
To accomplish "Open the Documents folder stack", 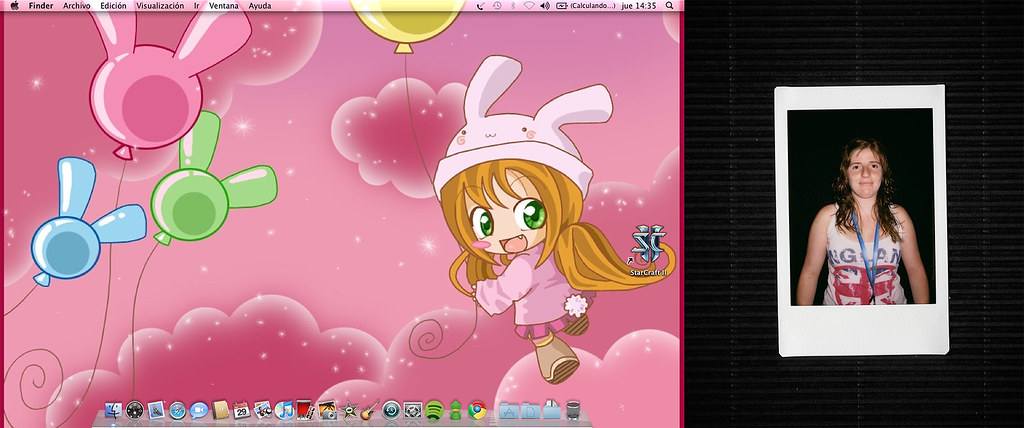I will coord(530,410).
